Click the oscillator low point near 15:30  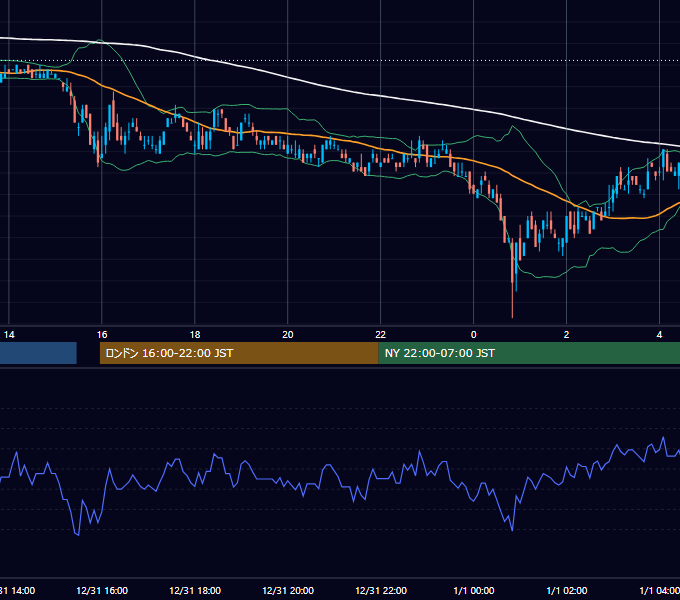tap(78, 535)
